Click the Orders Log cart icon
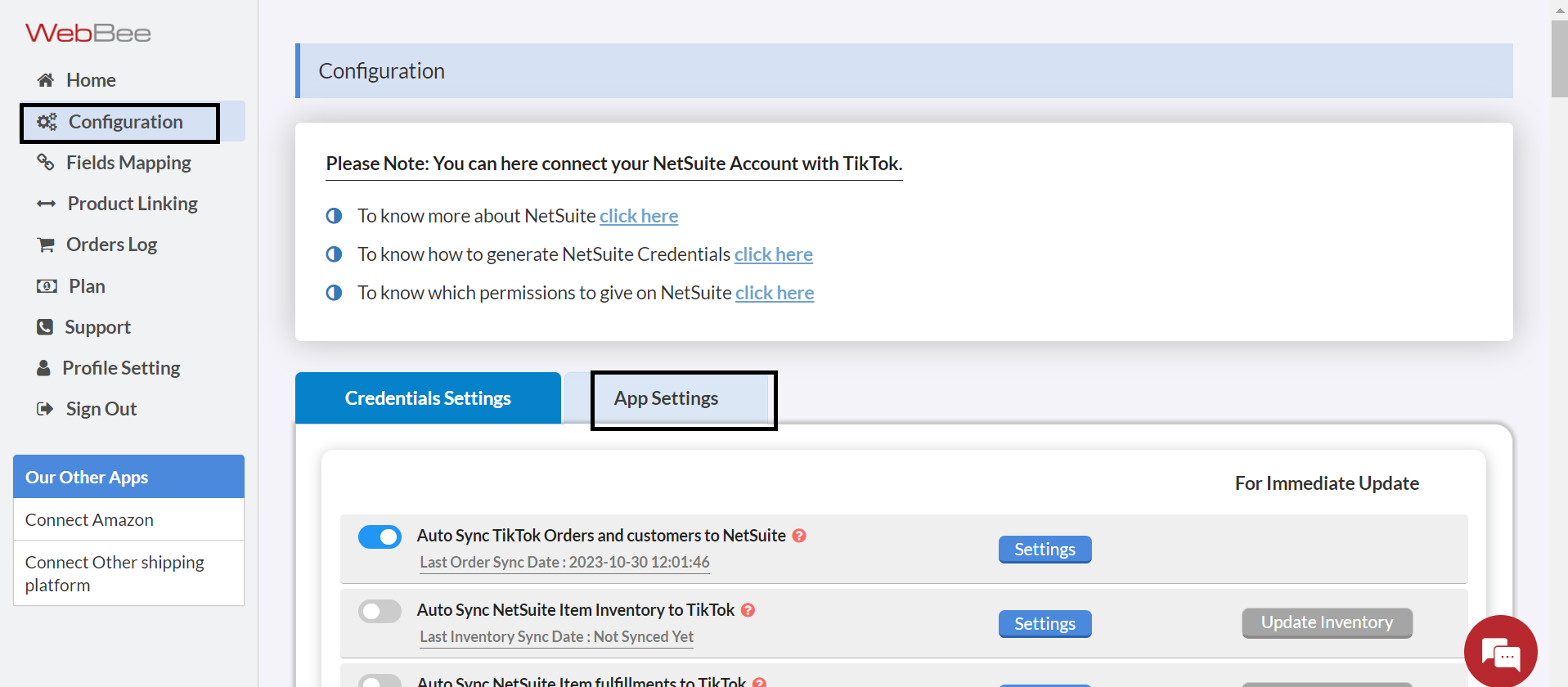This screenshot has width=1568, height=687. 46,245
